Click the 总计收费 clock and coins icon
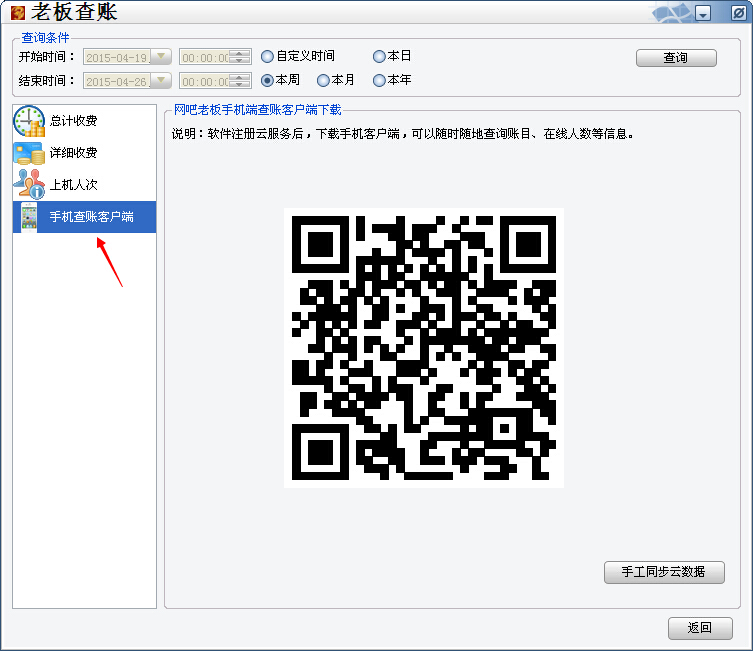753x651 pixels. coord(29,121)
